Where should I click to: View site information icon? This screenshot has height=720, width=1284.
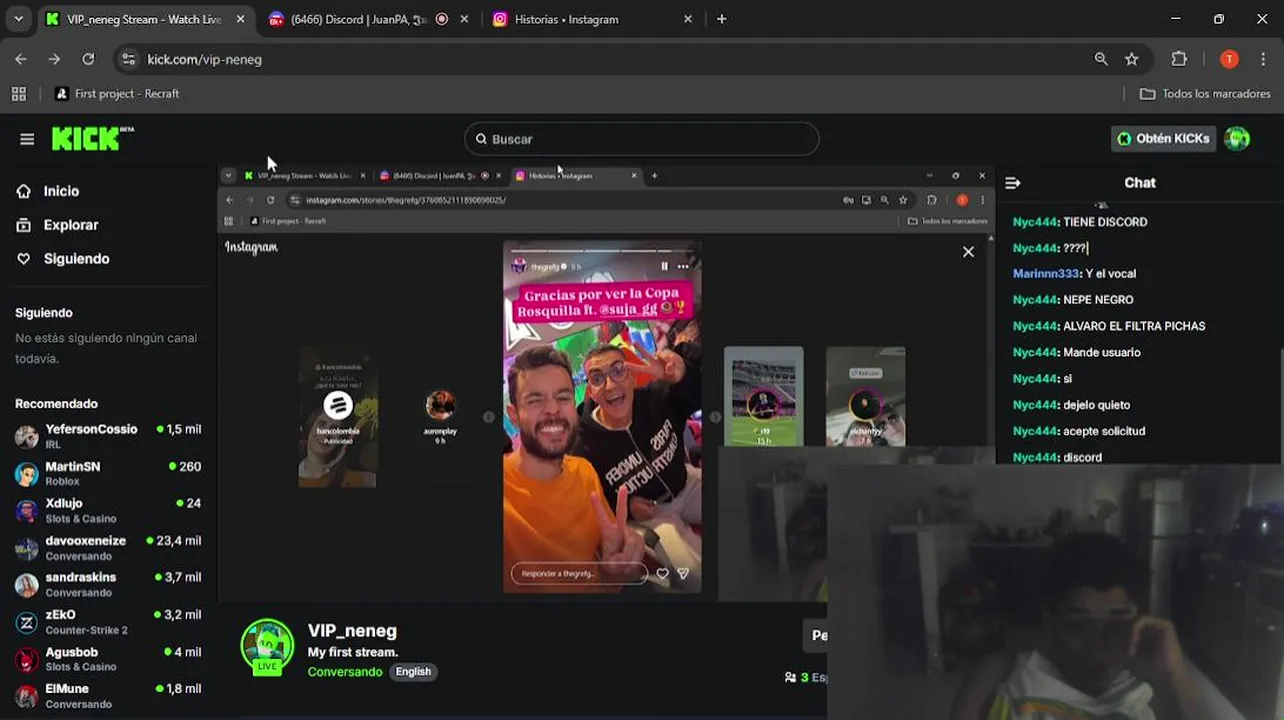click(x=128, y=59)
